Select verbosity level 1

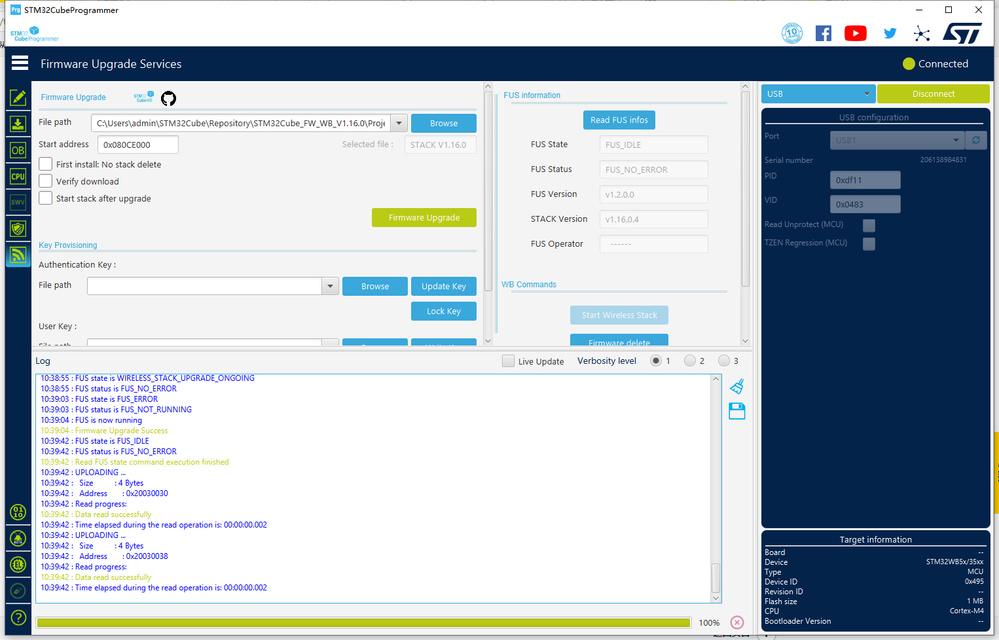(656, 360)
